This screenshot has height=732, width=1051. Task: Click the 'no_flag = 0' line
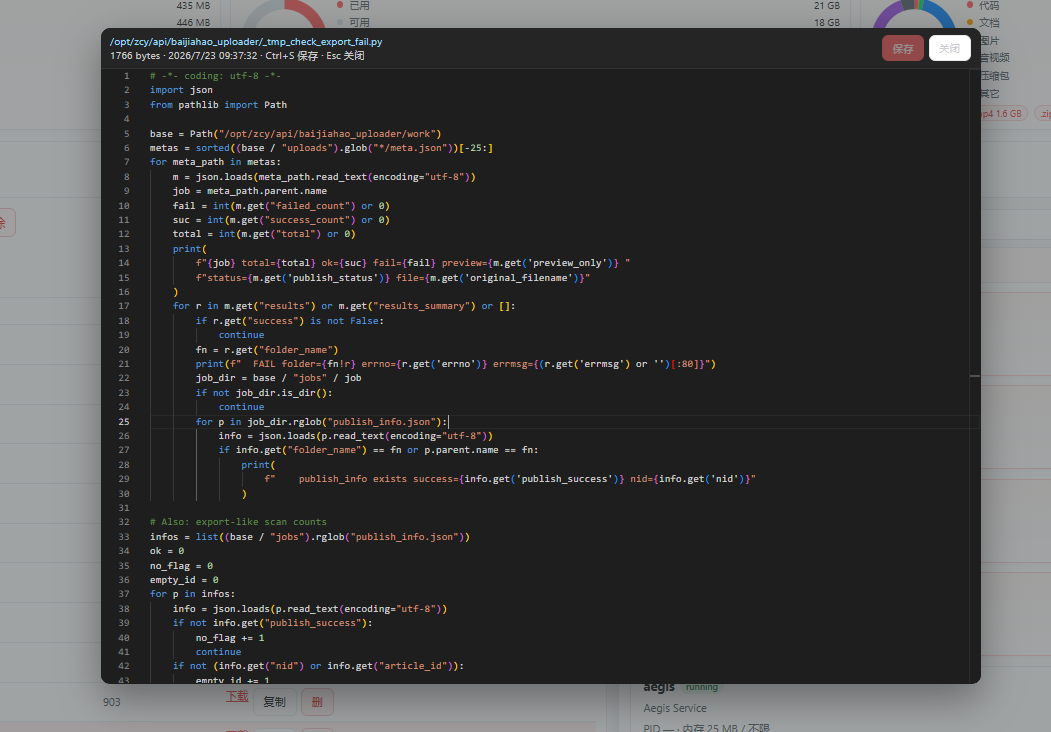pos(182,566)
